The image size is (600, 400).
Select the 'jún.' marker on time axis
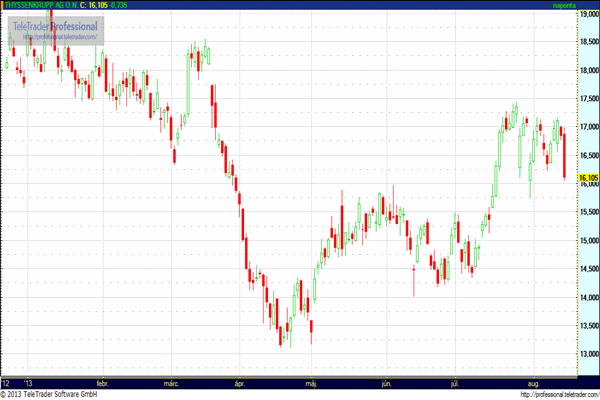tap(385, 382)
